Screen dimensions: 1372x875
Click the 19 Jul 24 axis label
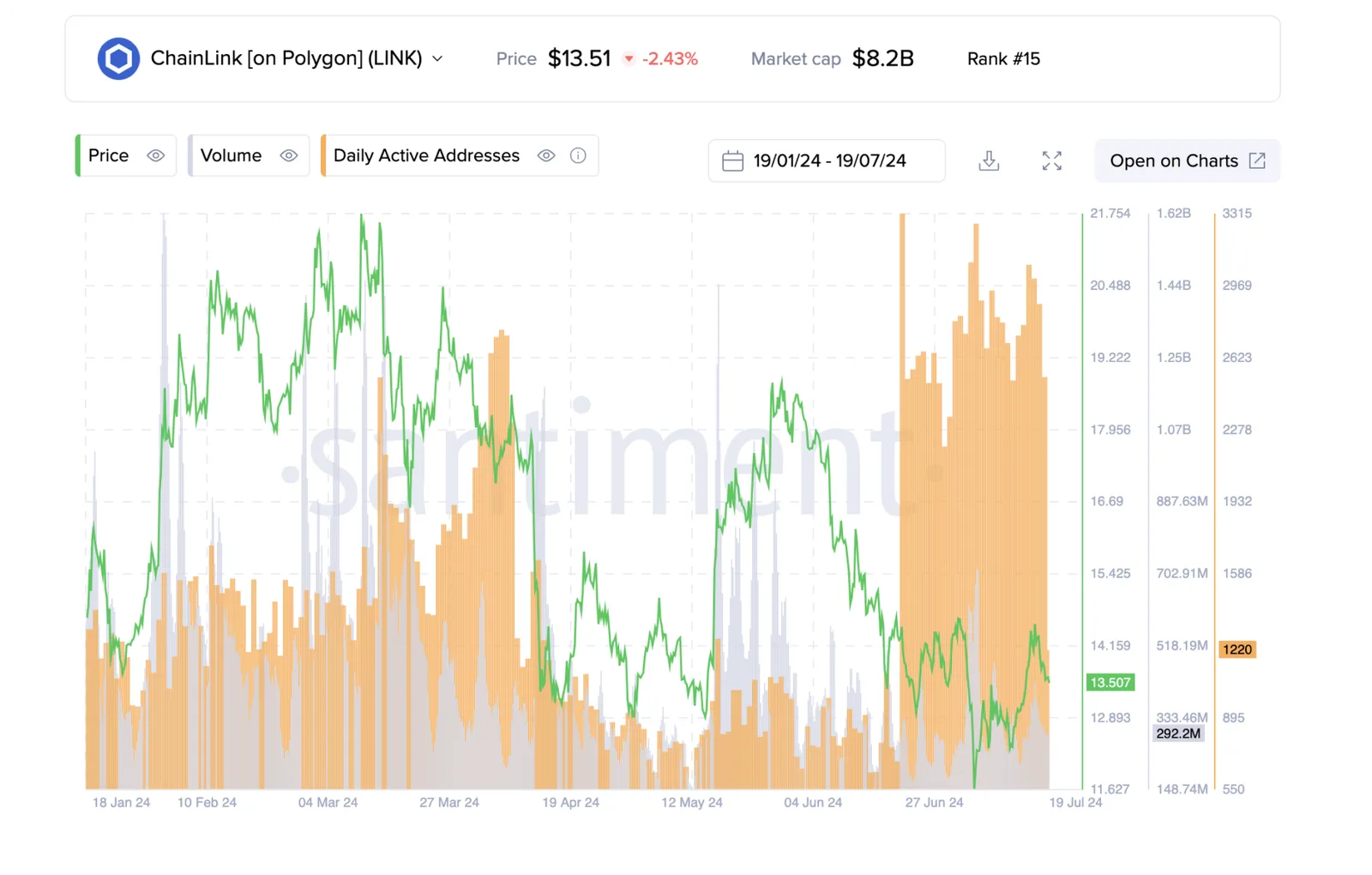(x=1075, y=803)
